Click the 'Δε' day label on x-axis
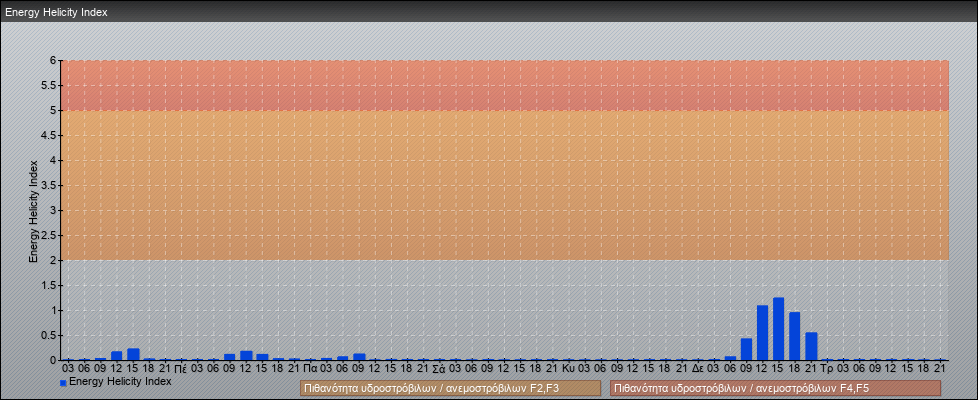 (x=698, y=368)
